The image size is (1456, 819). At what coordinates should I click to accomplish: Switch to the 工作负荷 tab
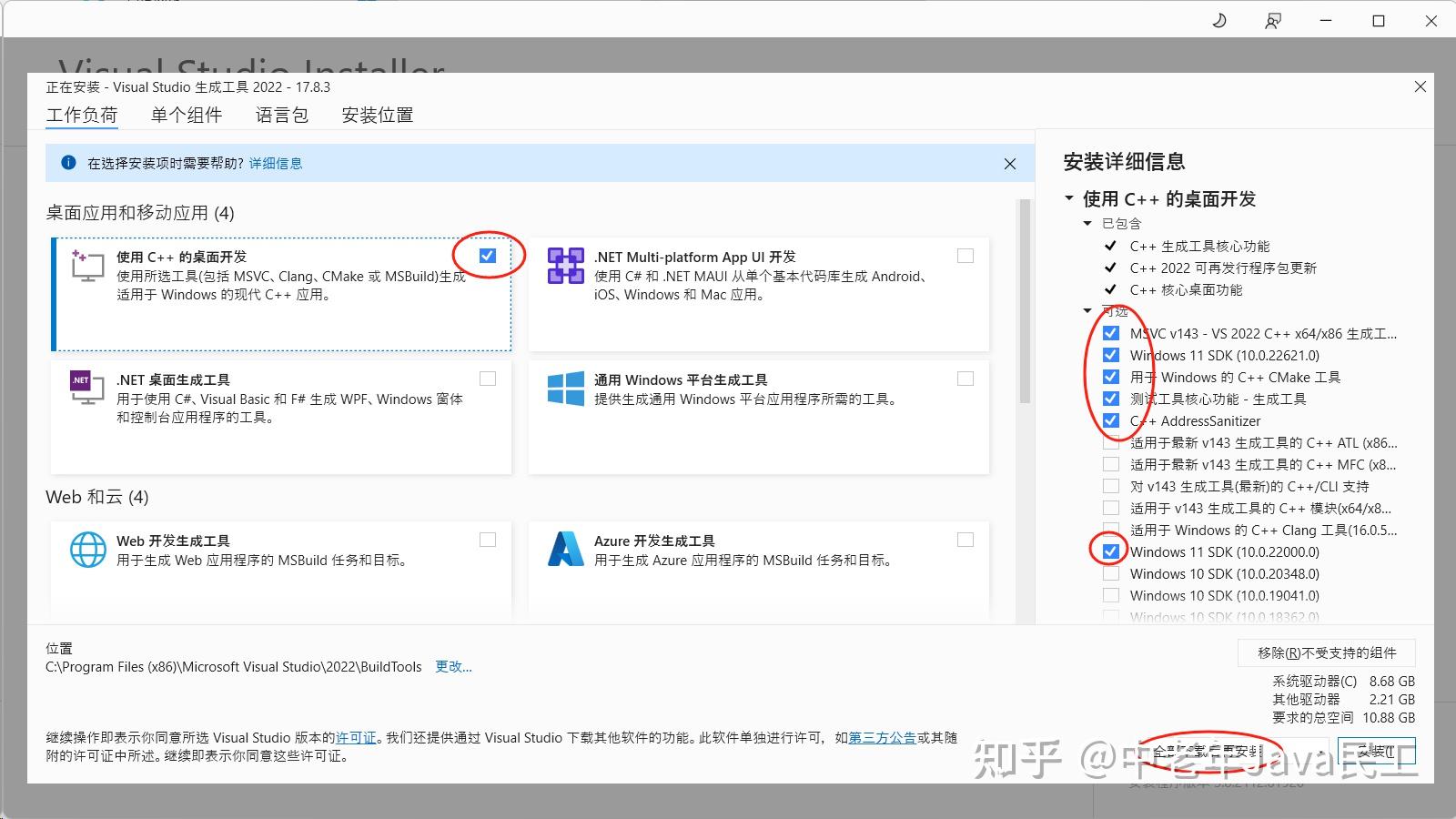click(82, 115)
